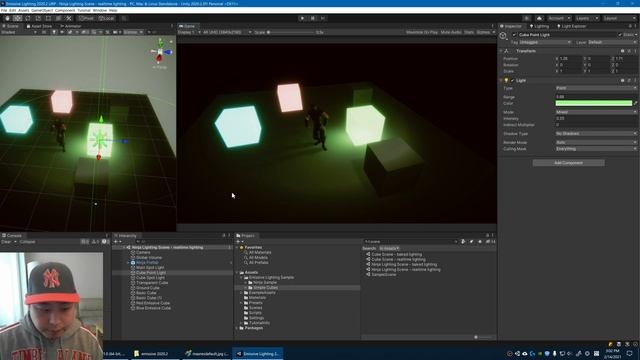Open the Tag dropdown
The height and width of the screenshot is (360, 640).
(545, 42)
